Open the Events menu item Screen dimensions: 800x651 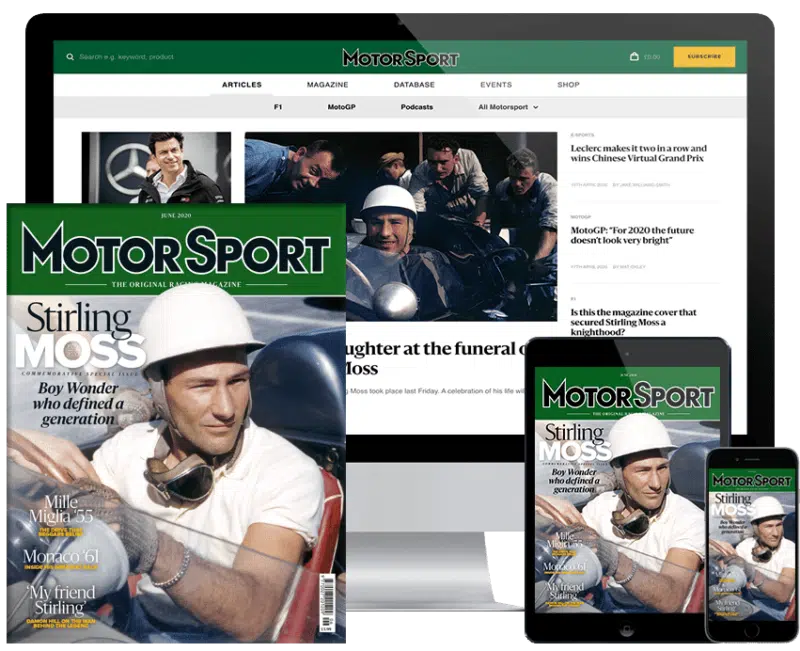click(x=496, y=85)
